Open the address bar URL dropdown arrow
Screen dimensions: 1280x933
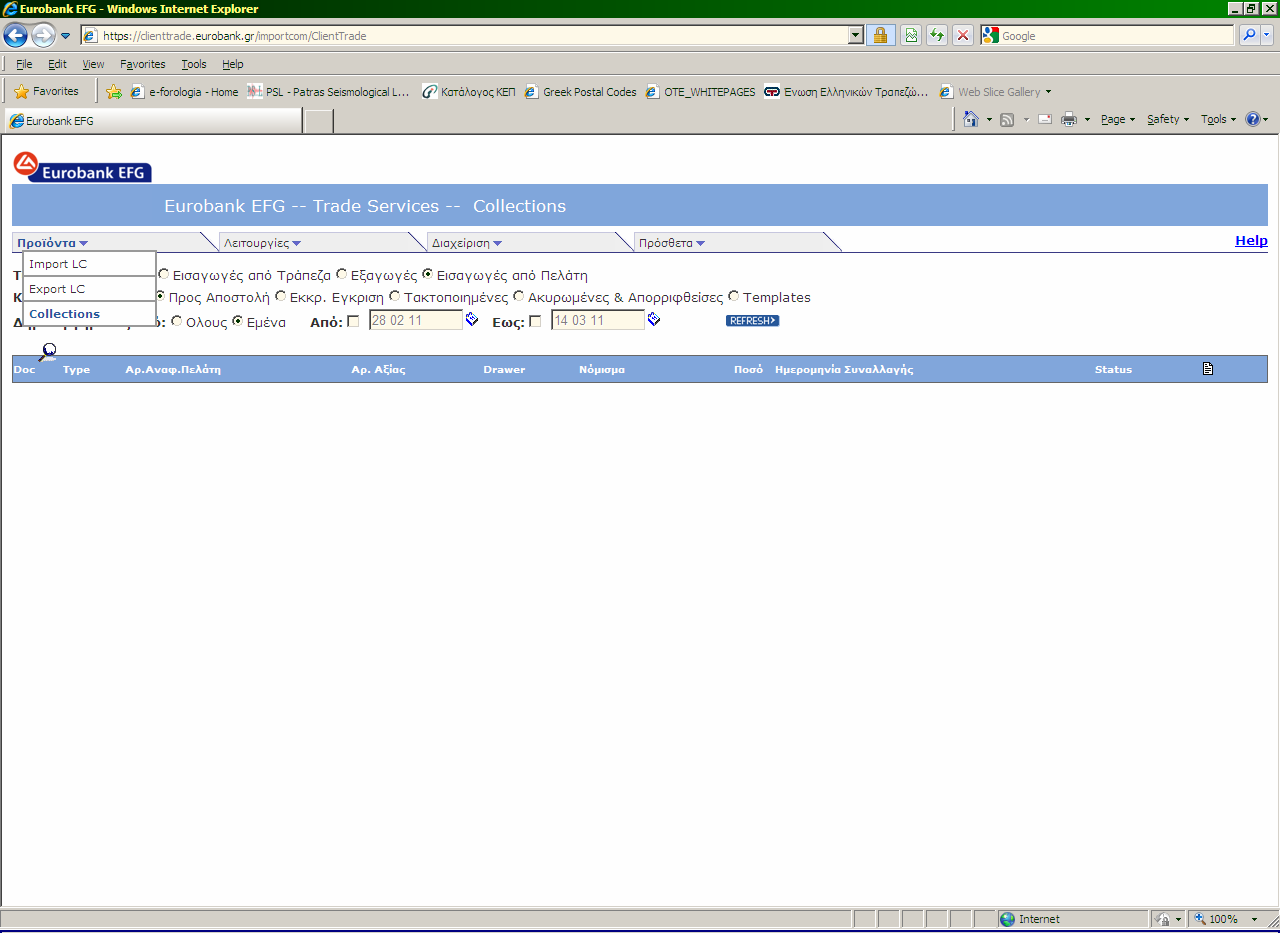855,36
